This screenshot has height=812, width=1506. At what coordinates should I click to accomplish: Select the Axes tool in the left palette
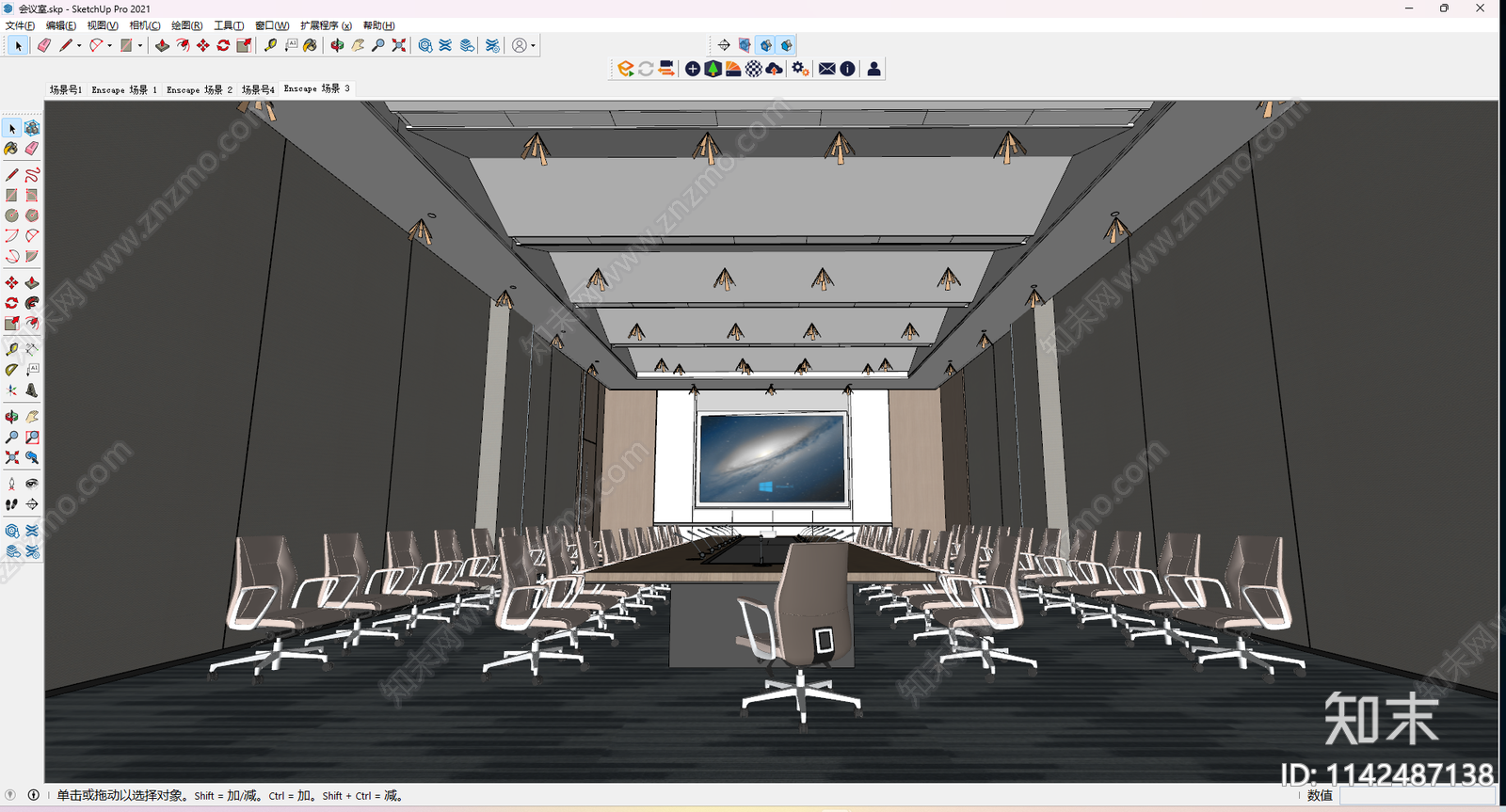[11, 390]
